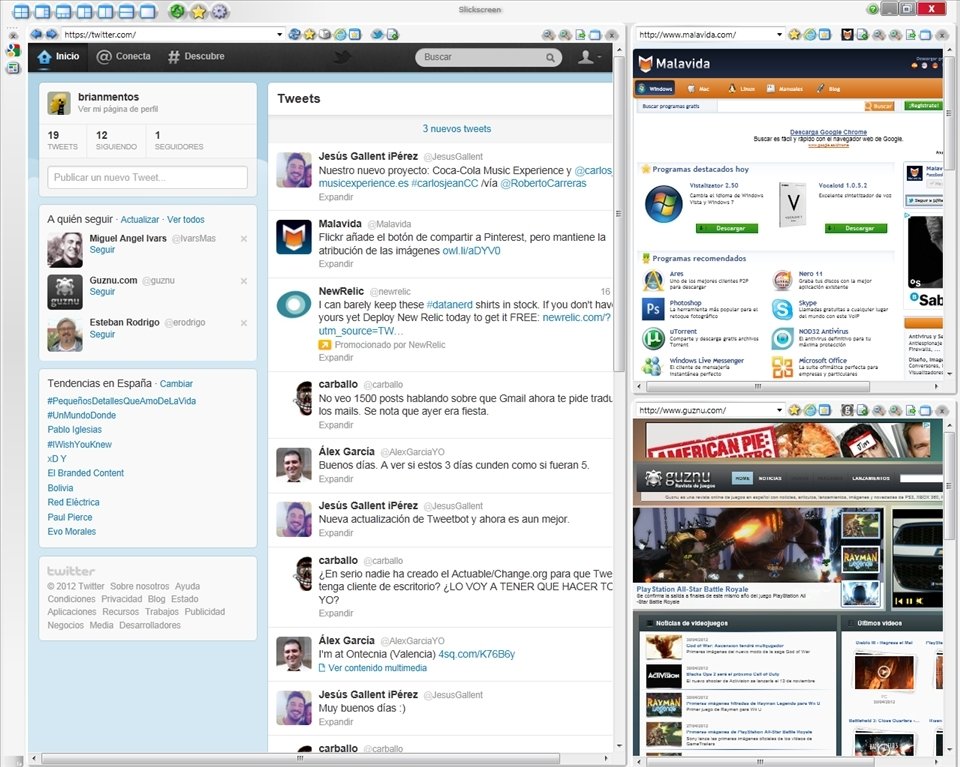Follow Guznu.com with Seguir

pos(102,291)
